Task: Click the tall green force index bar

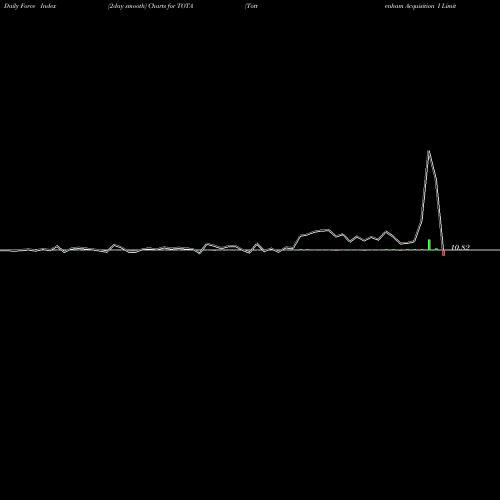Action: coord(429,244)
